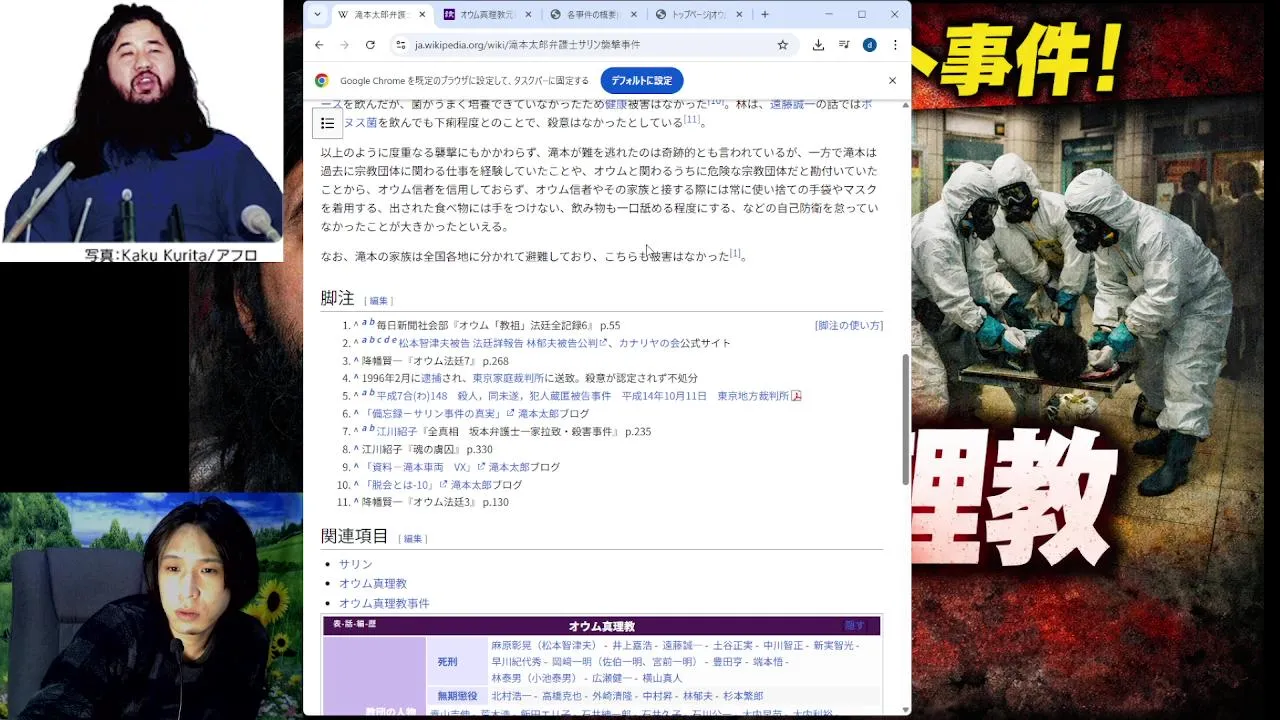The height and width of the screenshot is (720, 1280).
Task: Open the 林郁夫 navbox link
Action: [x=699, y=696]
